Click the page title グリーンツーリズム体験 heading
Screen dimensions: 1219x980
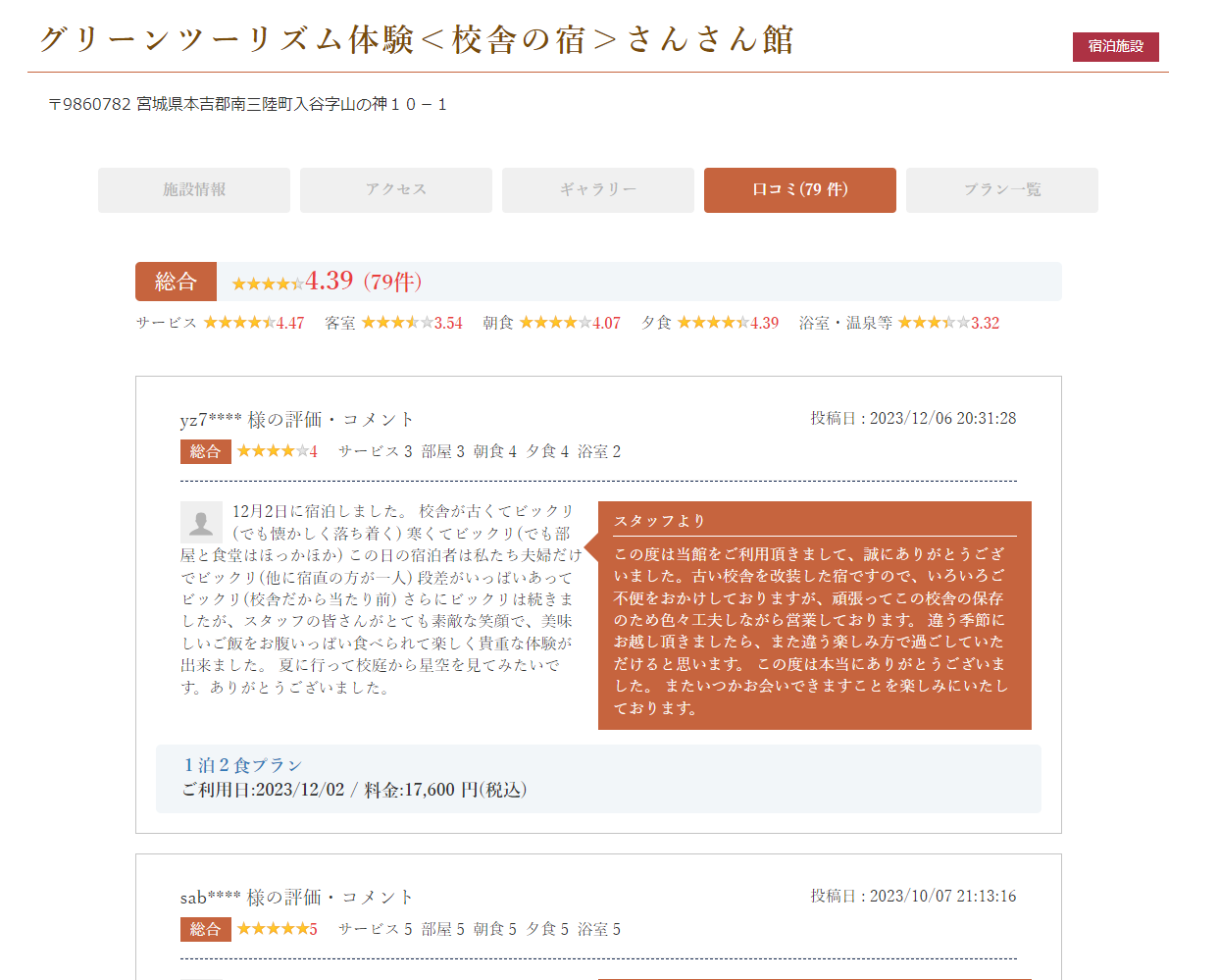tap(416, 40)
